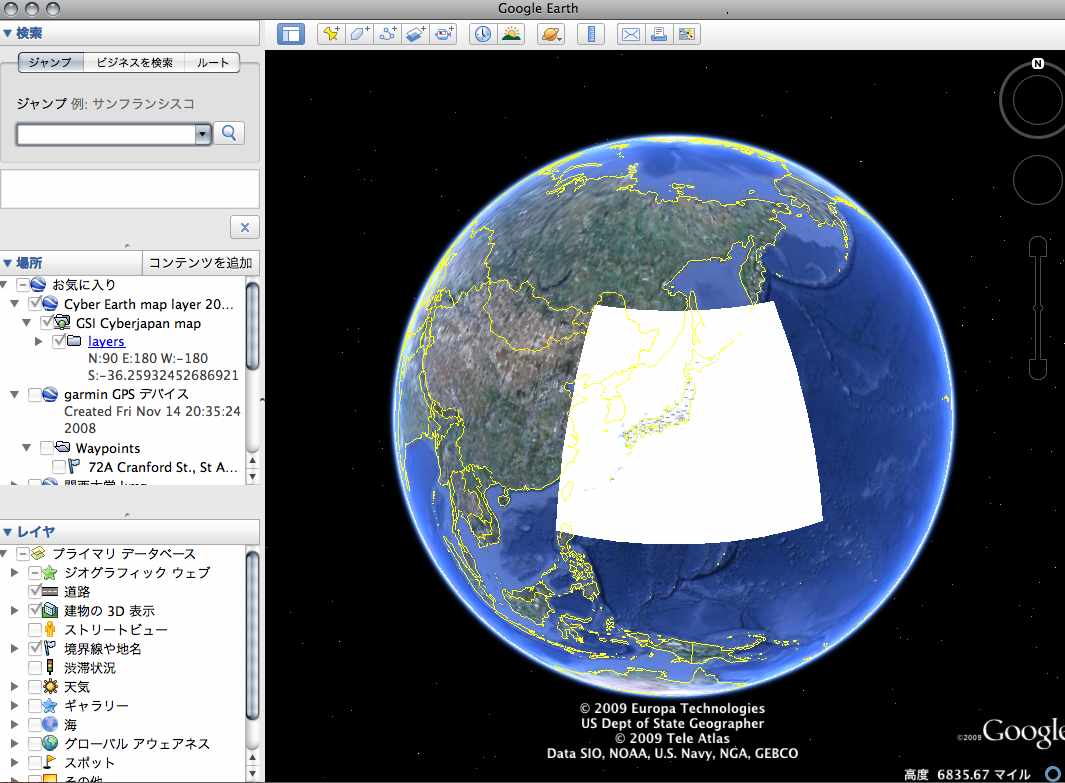Click the weather sun icon
This screenshot has height=783, width=1065.
click(x=50, y=686)
